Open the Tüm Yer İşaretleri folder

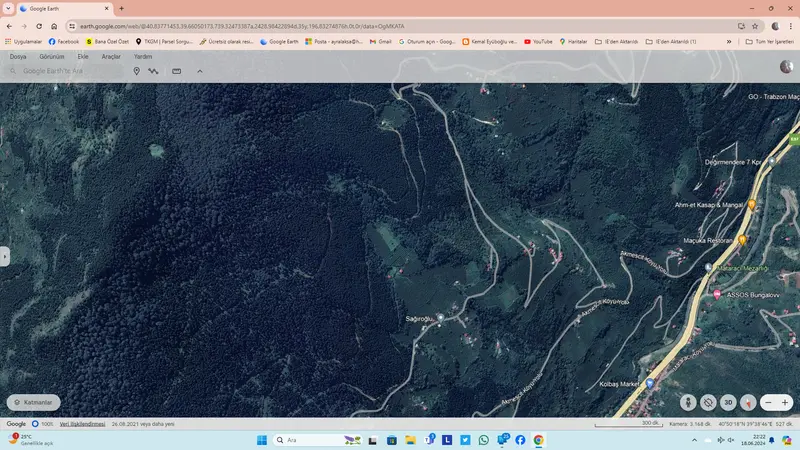point(769,41)
